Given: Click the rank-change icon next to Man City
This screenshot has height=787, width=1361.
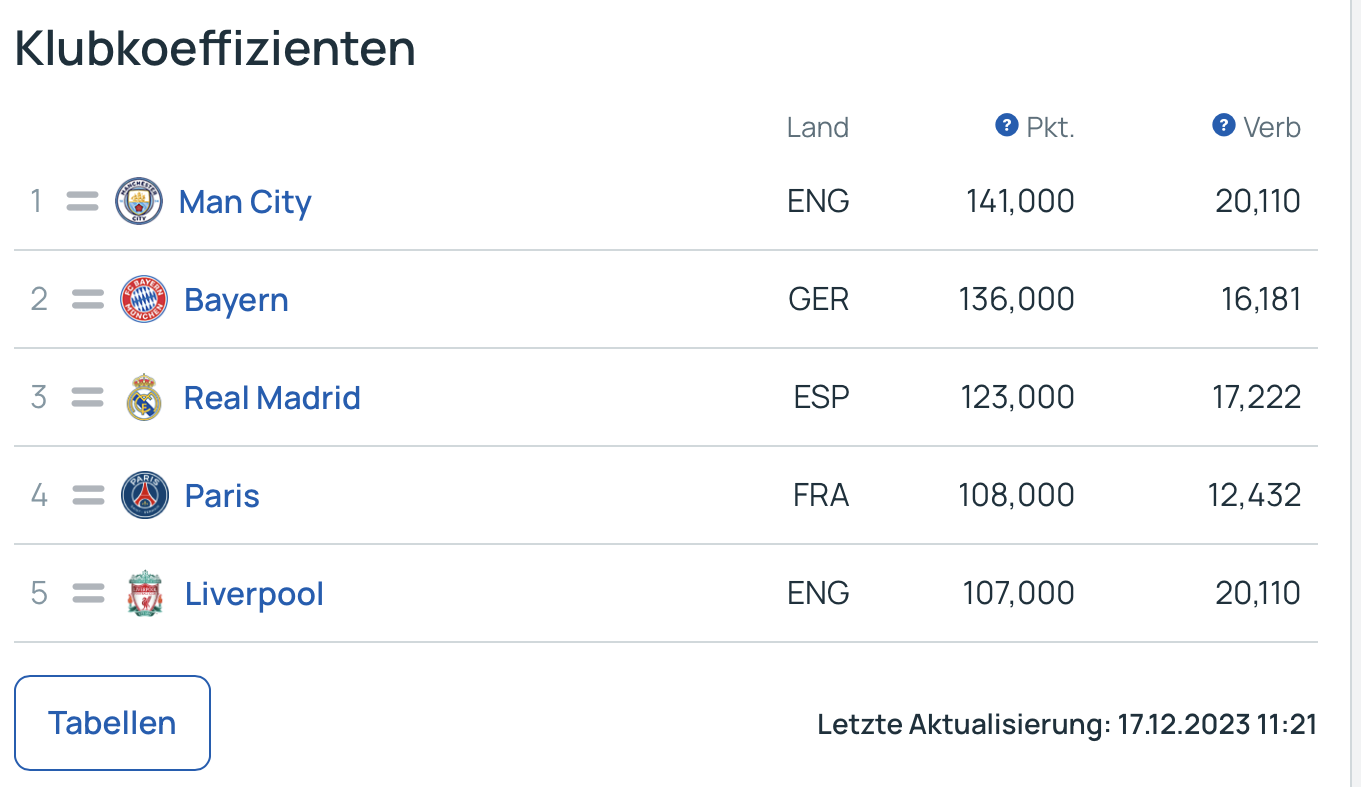Looking at the screenshot, I should pos(82,201).
